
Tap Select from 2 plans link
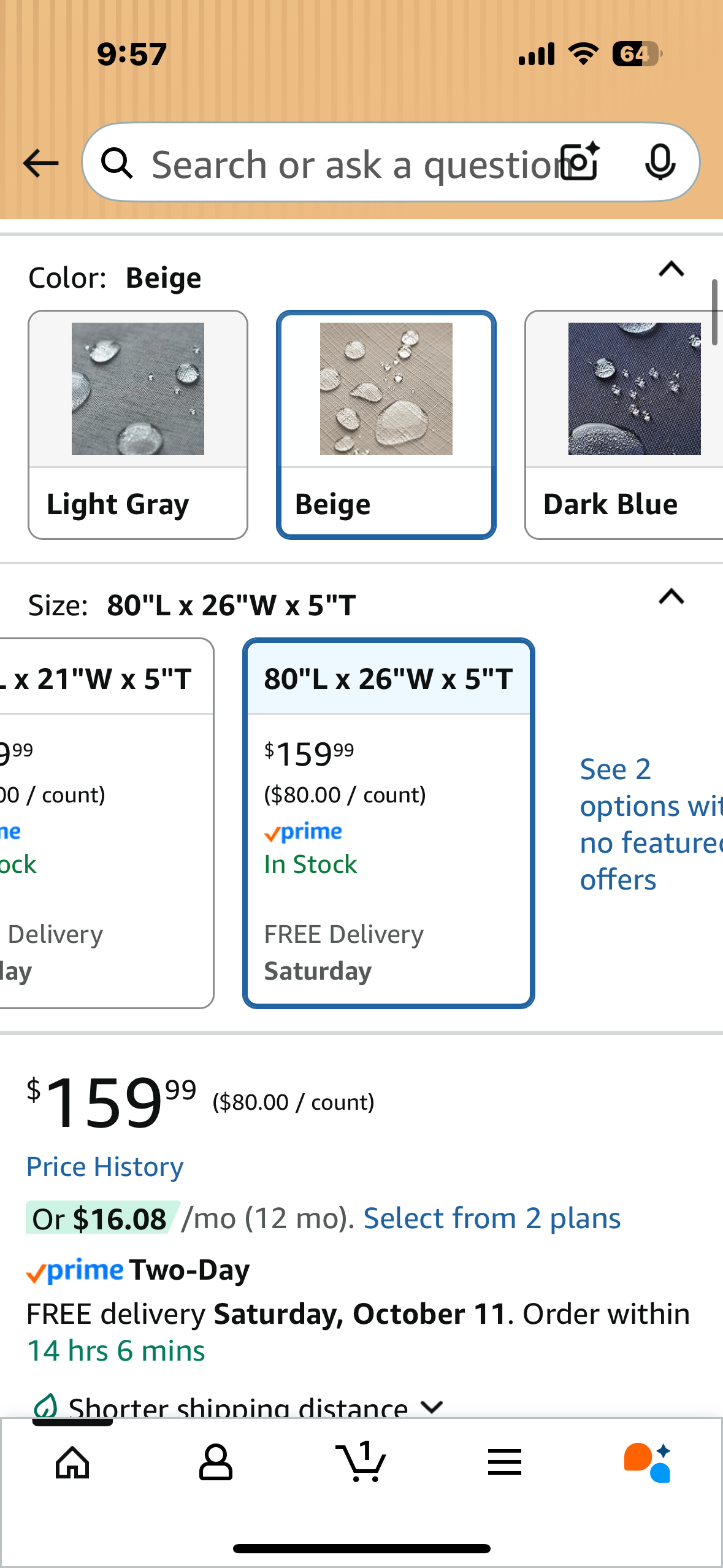tap(492, 1218)
